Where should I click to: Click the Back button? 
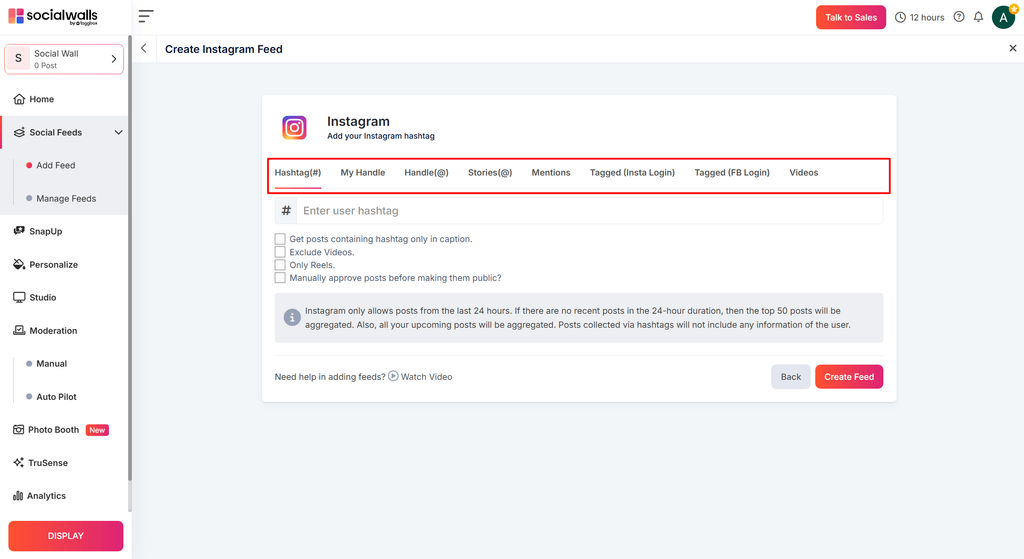click(791, 377)
